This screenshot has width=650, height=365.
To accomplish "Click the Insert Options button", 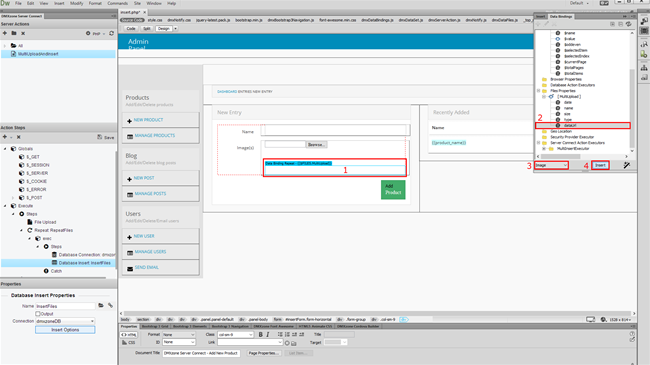I will click(x=65, y=330).
